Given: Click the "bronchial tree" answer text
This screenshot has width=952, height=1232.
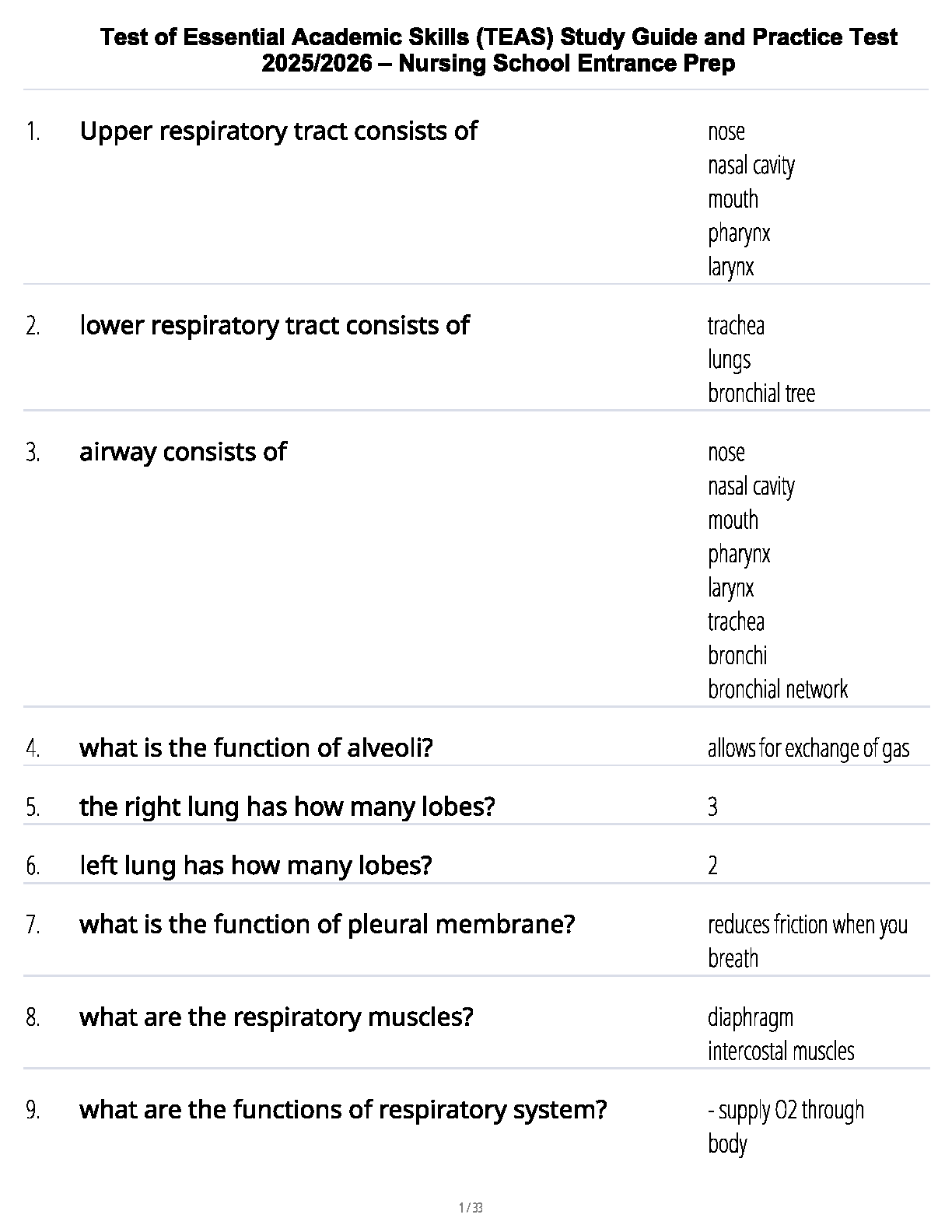Looking at the screenshot, I should (x=761, y=394).
